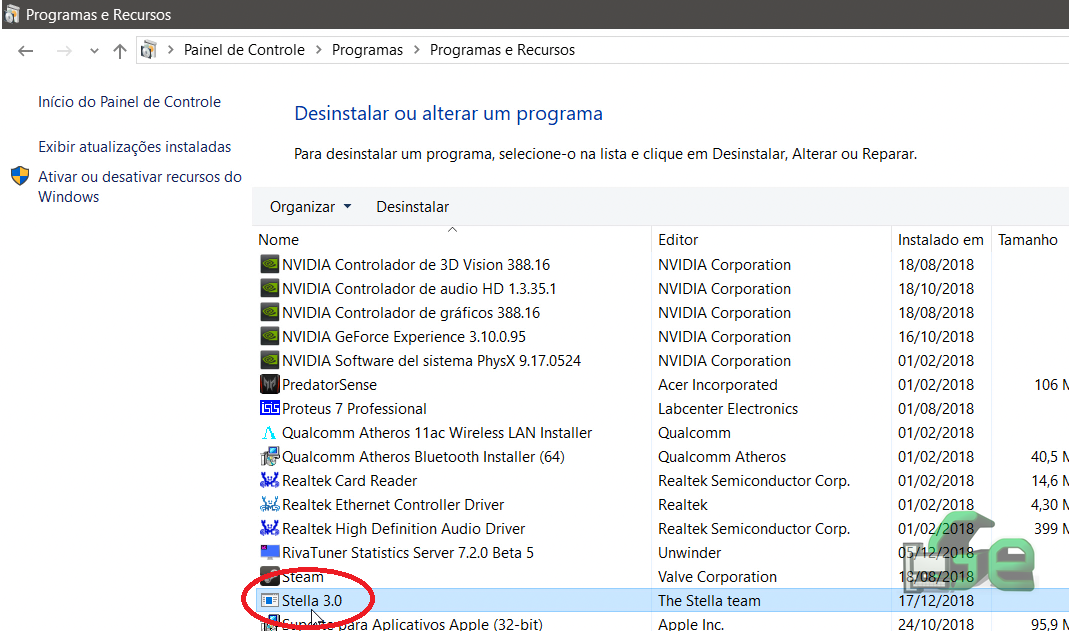Go up one level with up arrow
1069x631 pixels.
click(120, 50)
